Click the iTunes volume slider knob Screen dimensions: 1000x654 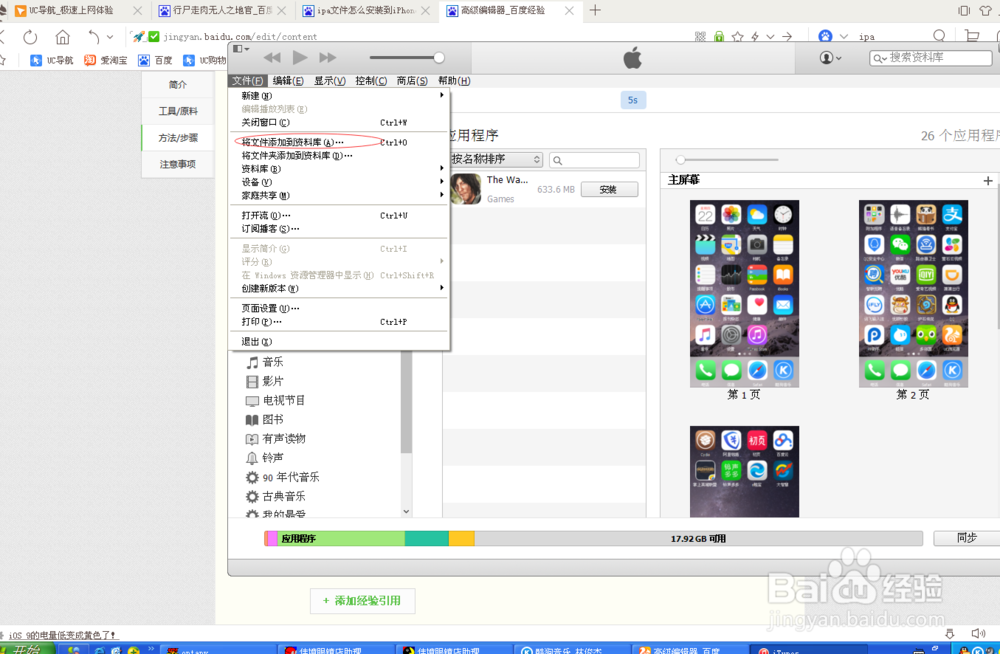(x=439, y=57)
